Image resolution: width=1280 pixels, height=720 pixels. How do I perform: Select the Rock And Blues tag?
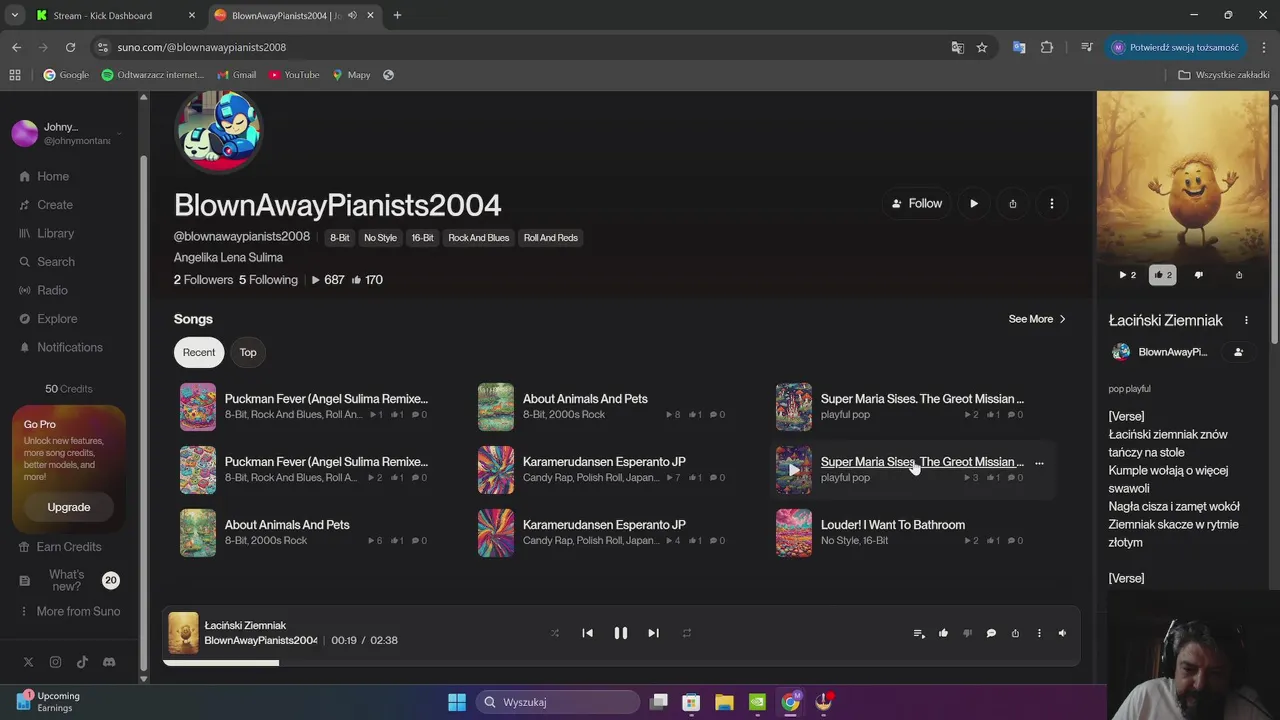479,238
